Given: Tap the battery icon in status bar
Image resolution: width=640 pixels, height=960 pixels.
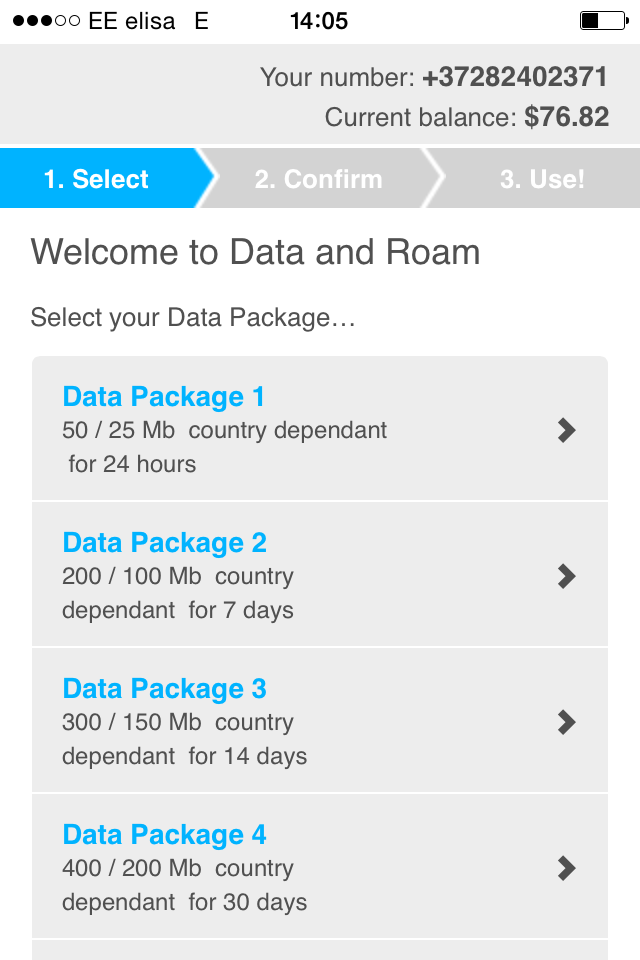Looking at the screenshot, I should point(604,21).
